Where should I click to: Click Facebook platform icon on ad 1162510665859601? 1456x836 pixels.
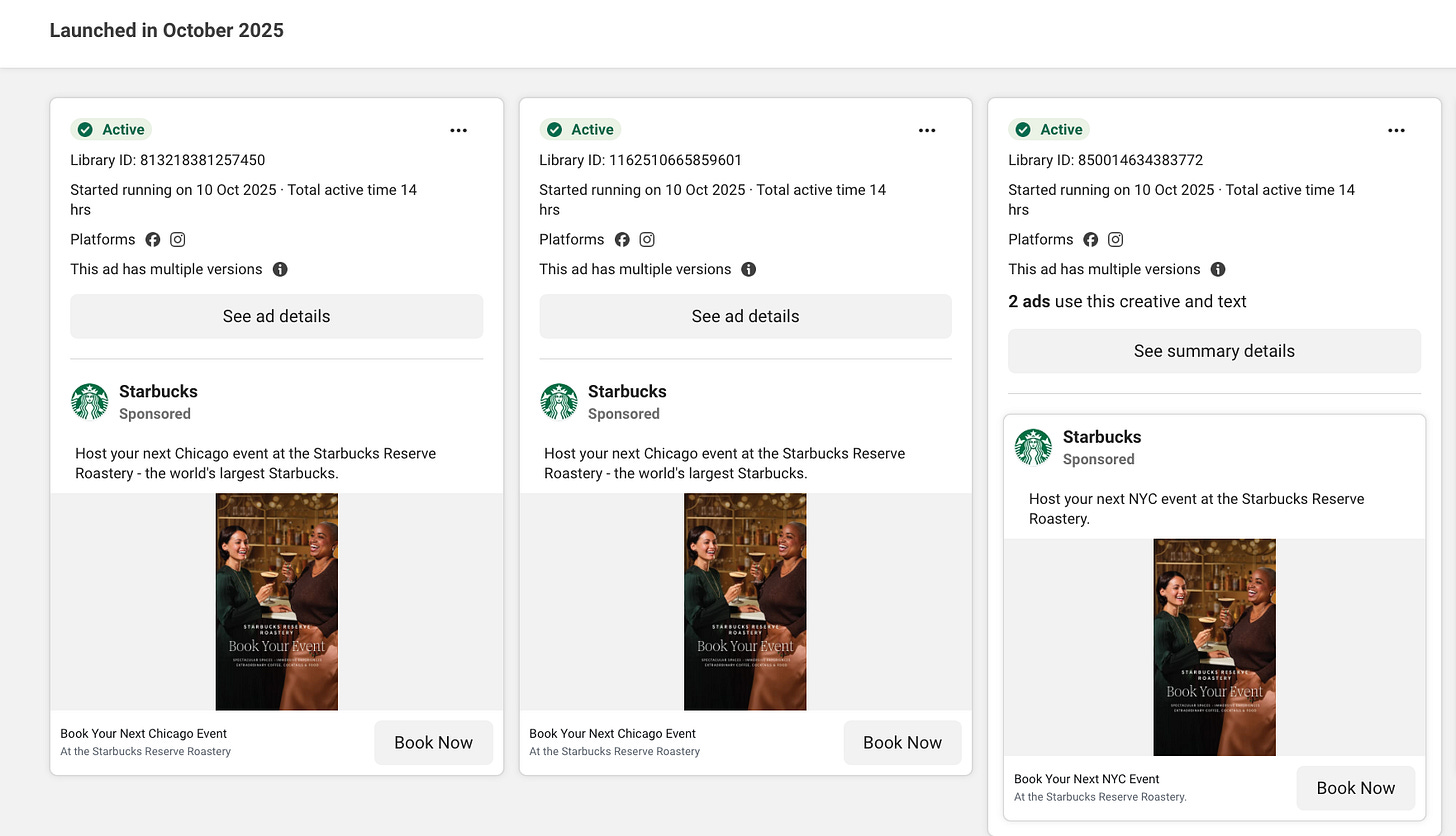coord(622,239)
